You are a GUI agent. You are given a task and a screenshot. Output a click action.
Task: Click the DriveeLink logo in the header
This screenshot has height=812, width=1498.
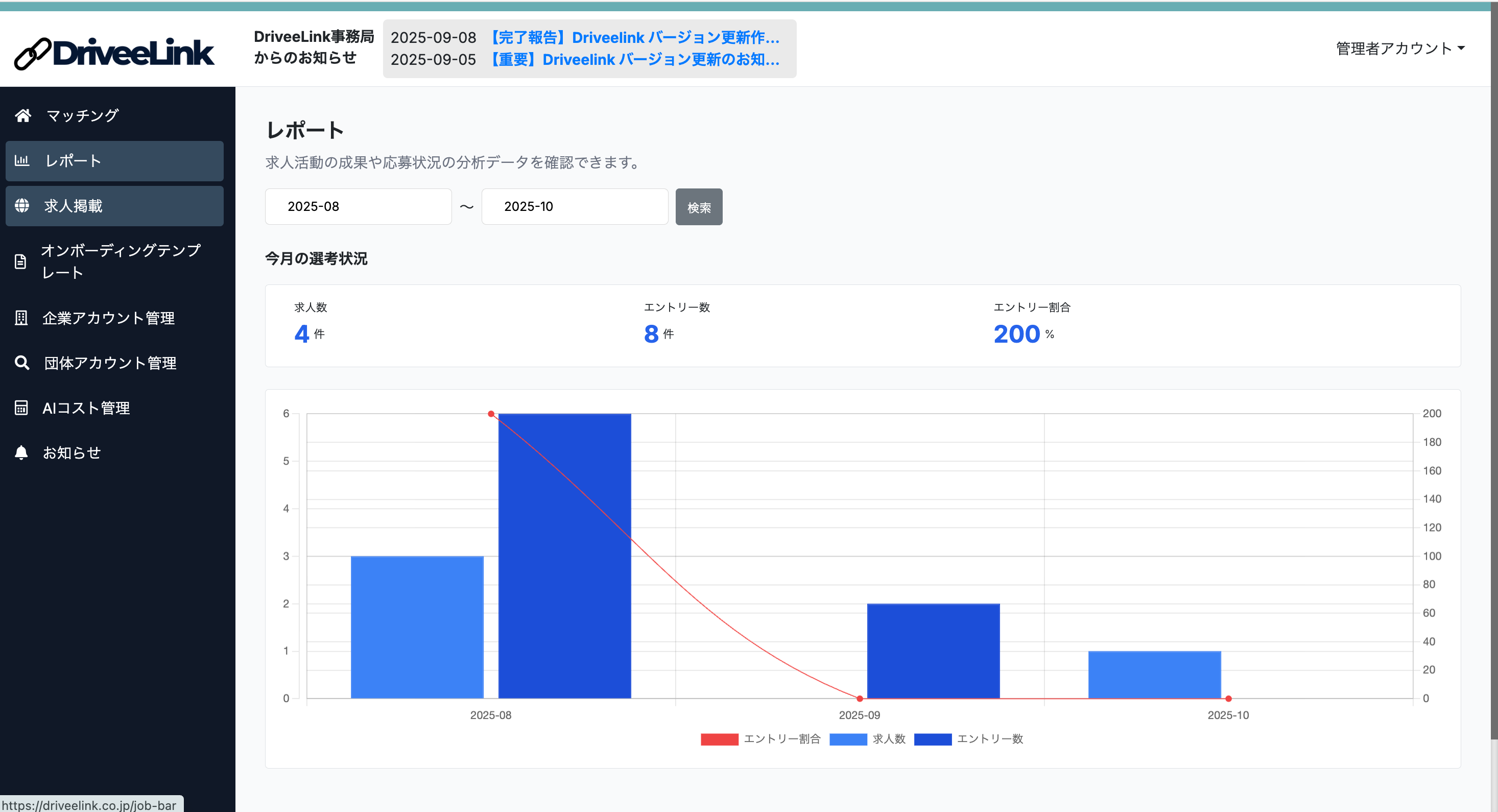point(114,53)
